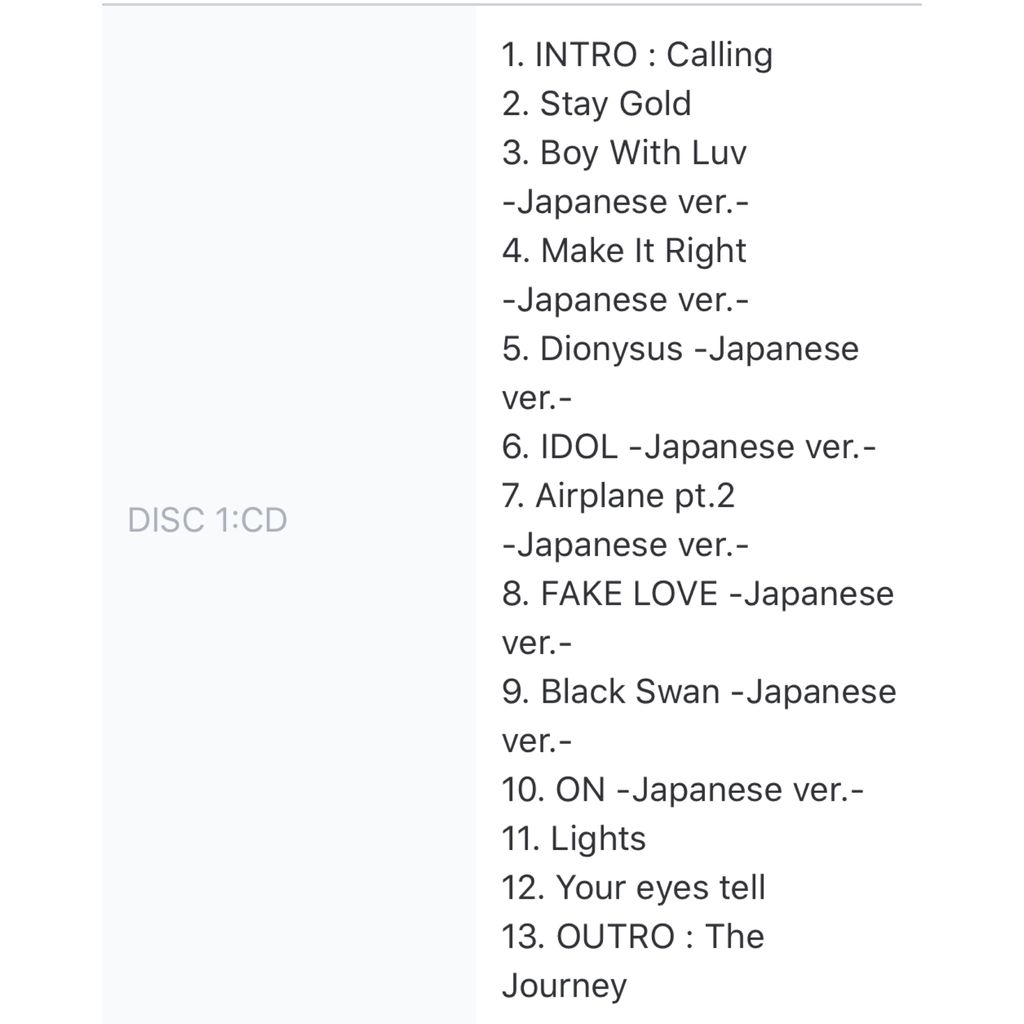The width and height of the screenshot is (1024, 1024).
Task: Click track 11 Lights
Action: 574,839
